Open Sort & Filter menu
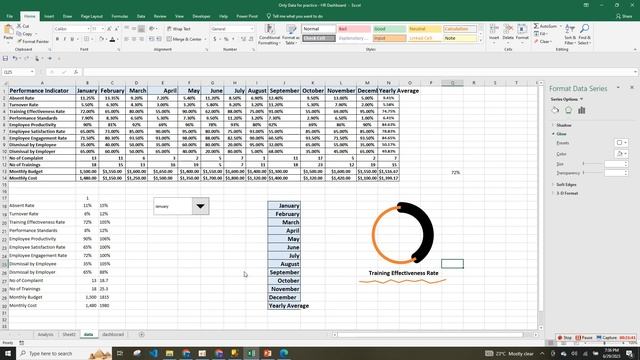The height and width of the screenshot is (360, 640). click(x=570, y=34)
